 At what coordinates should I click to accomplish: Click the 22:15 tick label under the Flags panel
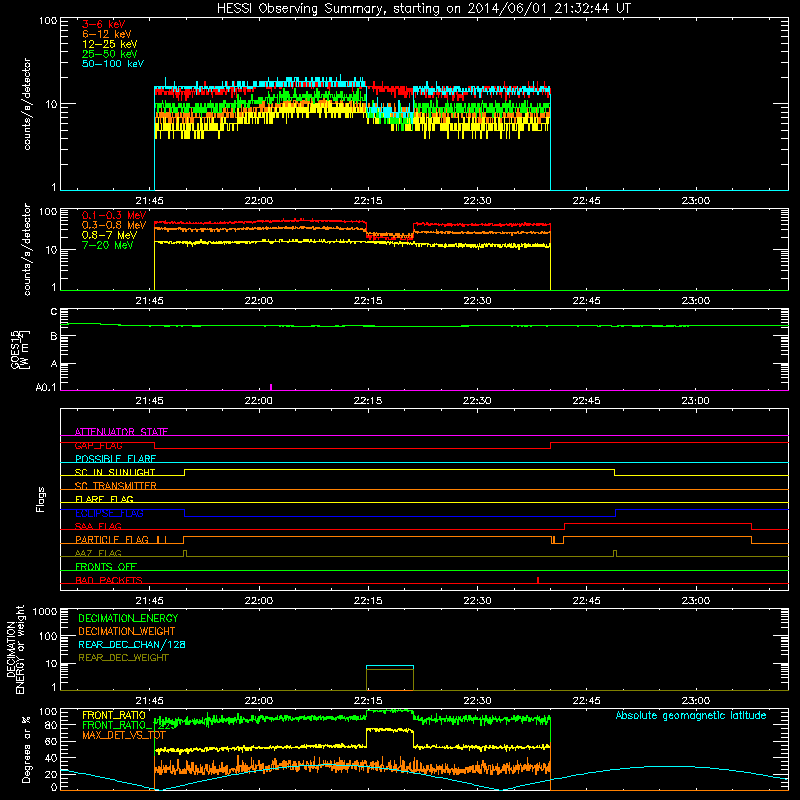tap(368, 601)
